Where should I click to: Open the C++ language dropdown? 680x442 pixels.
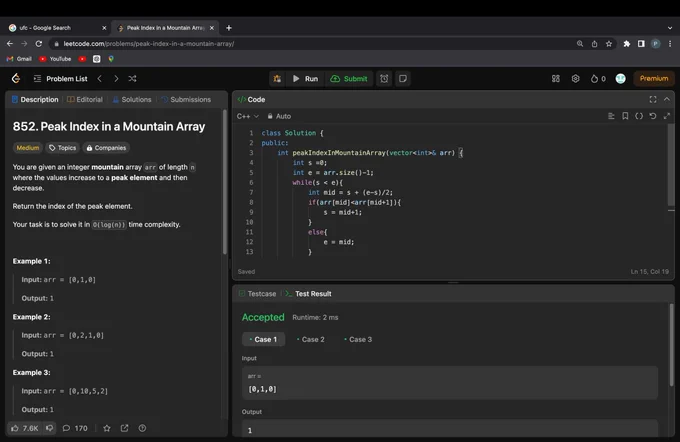(x=248, y=116)
